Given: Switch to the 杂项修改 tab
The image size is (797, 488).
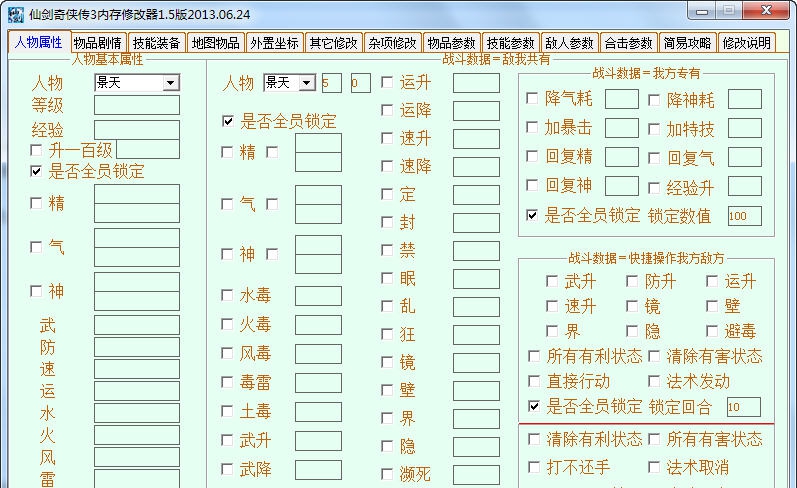Looking at the screenshot, I should (392, 43).
